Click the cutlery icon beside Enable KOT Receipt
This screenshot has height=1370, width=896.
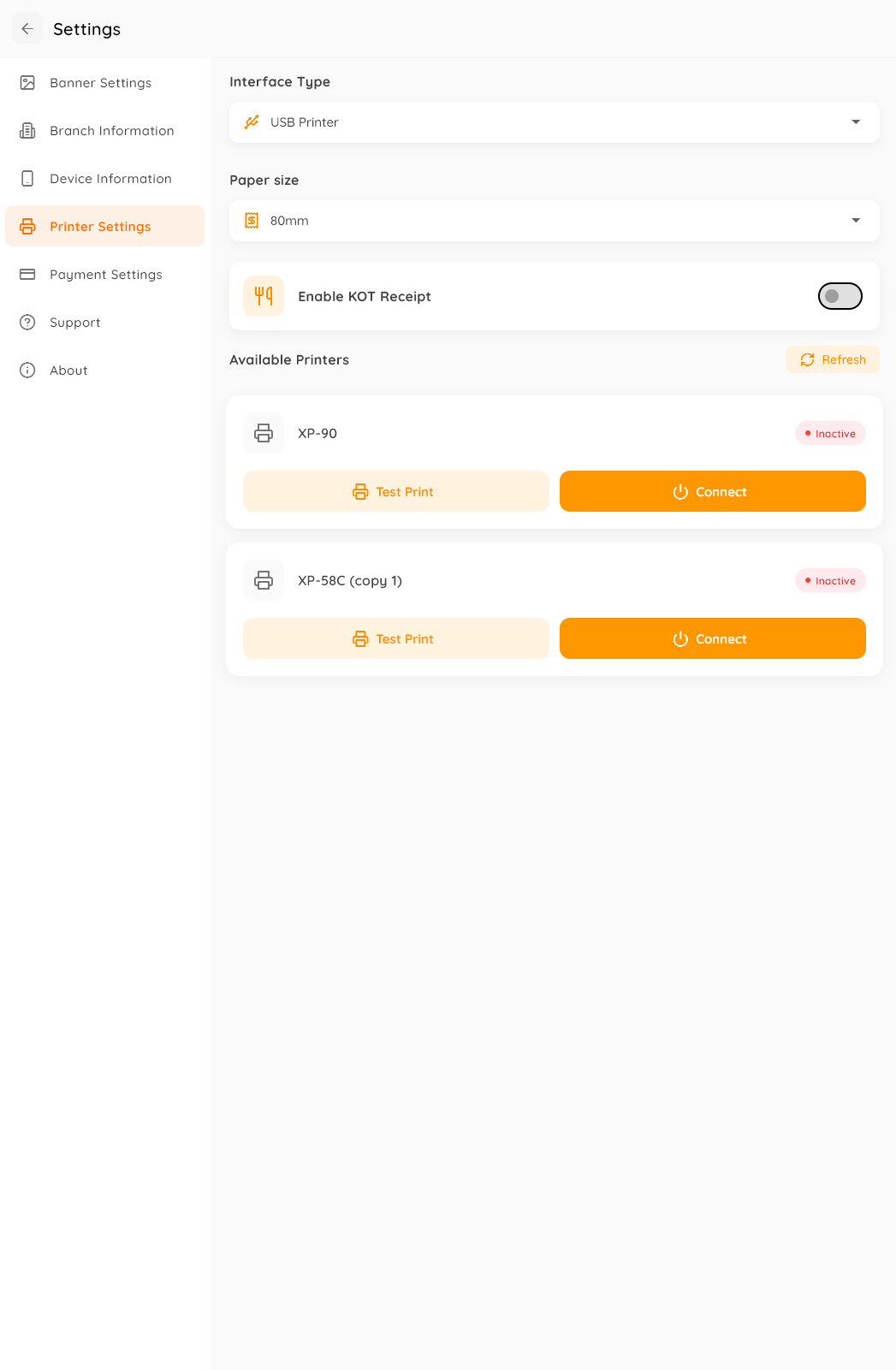[x=263, y=296]
